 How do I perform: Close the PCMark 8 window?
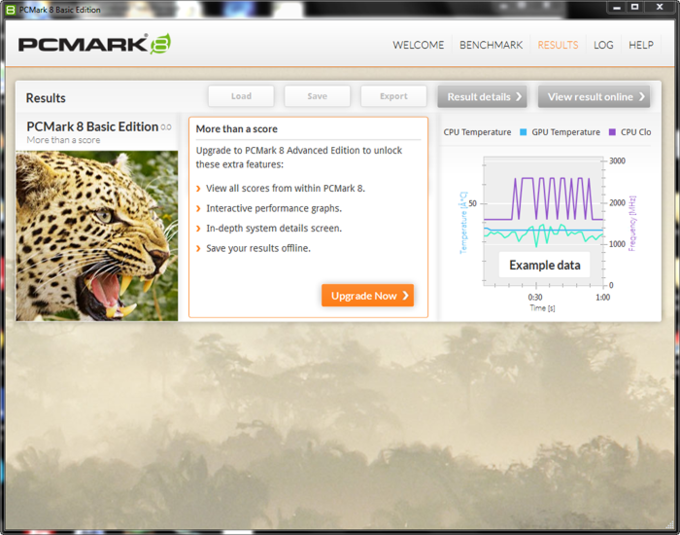660,7
